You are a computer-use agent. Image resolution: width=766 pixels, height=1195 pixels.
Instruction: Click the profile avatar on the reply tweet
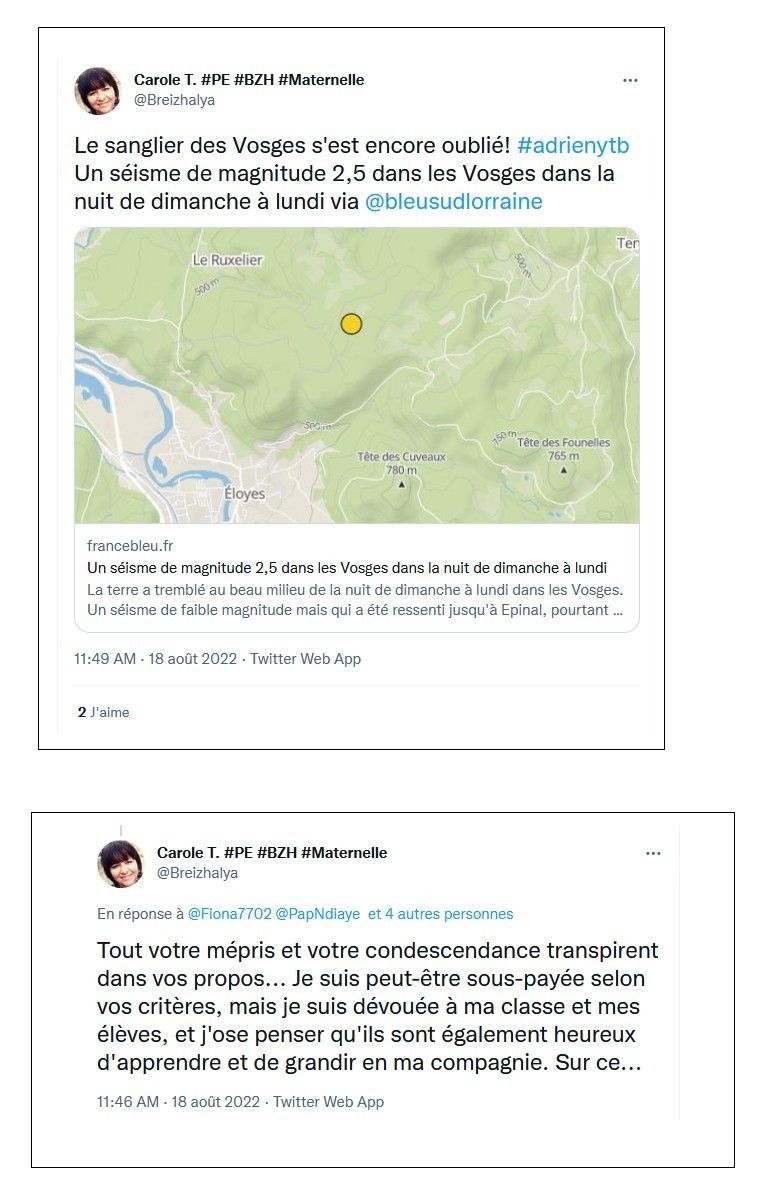pos(121,863)
